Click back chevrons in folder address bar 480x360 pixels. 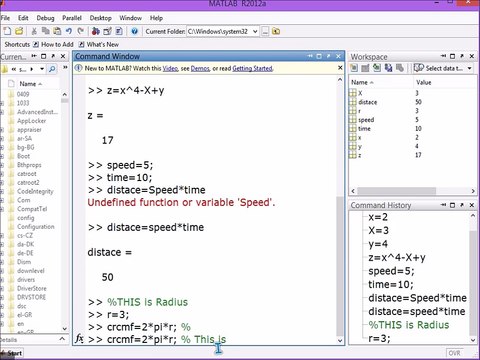click(14, 69)
